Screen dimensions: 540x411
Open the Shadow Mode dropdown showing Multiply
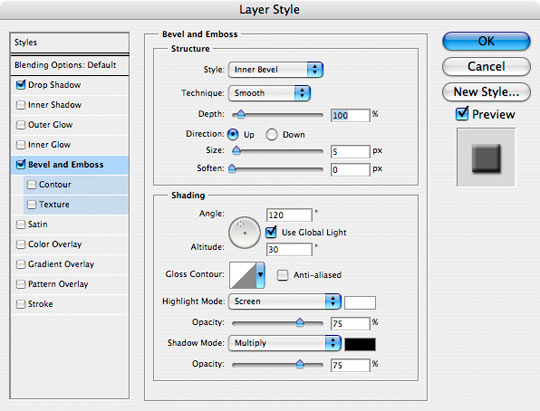pos(284,343)
